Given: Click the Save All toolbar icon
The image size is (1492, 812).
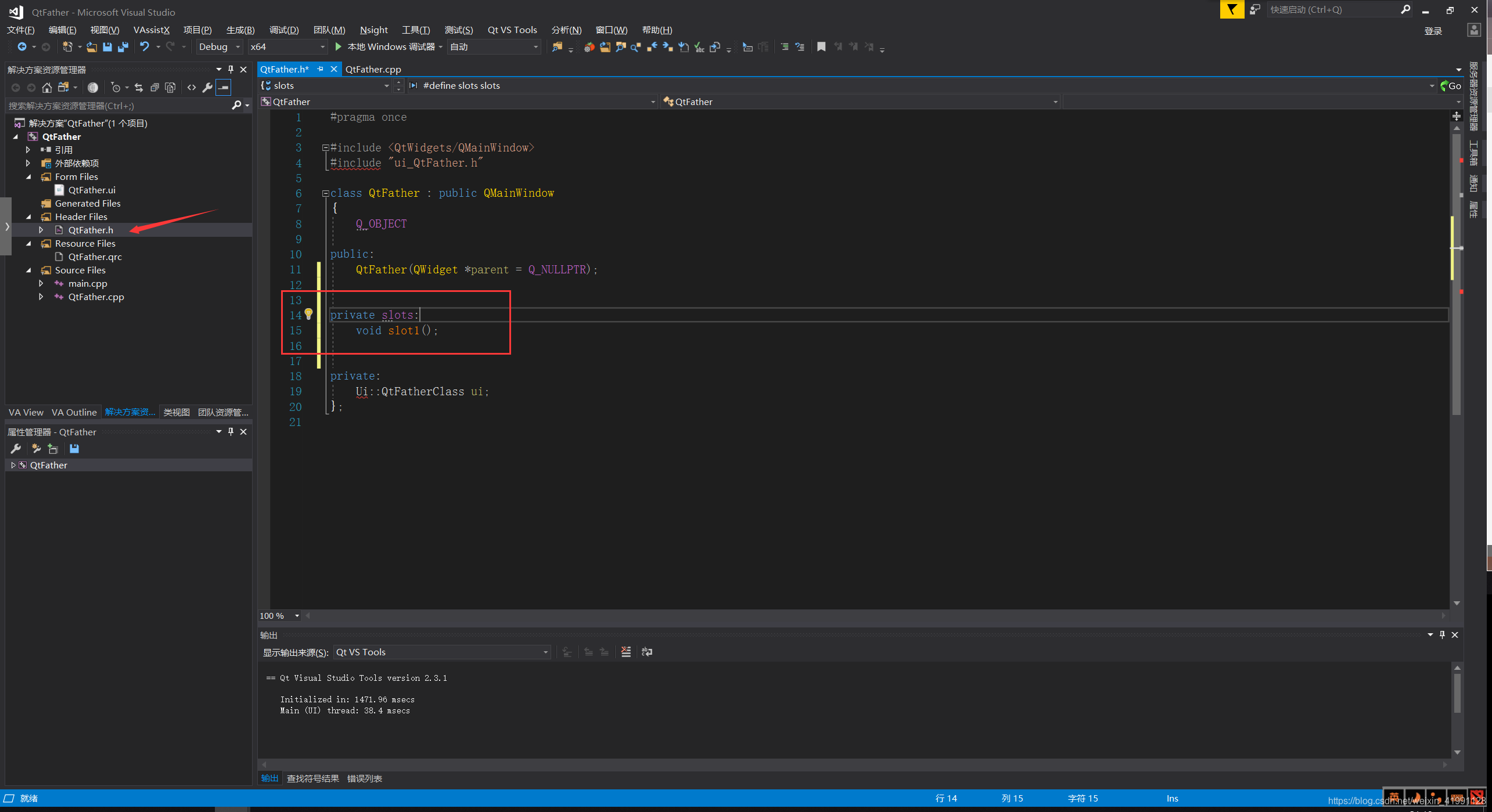Looking at the screenshot, I should click(123, 47).
